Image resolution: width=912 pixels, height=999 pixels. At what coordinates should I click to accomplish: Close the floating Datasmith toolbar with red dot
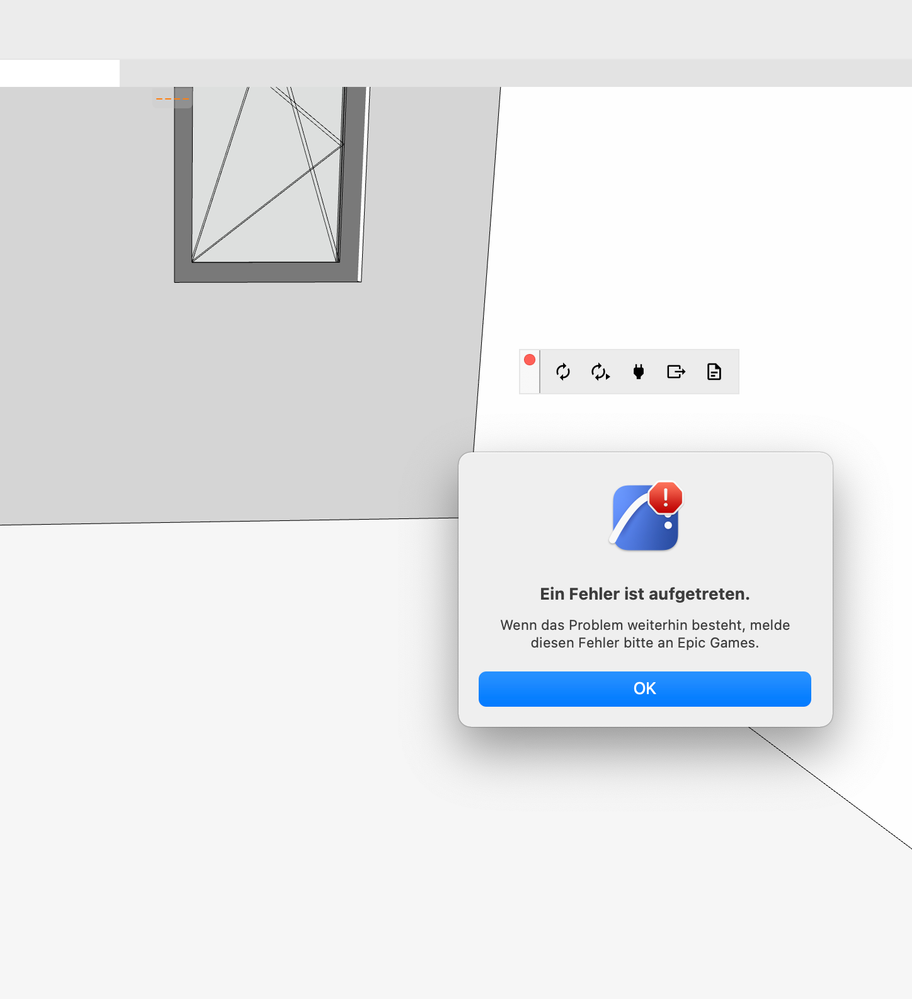point(529,360)
